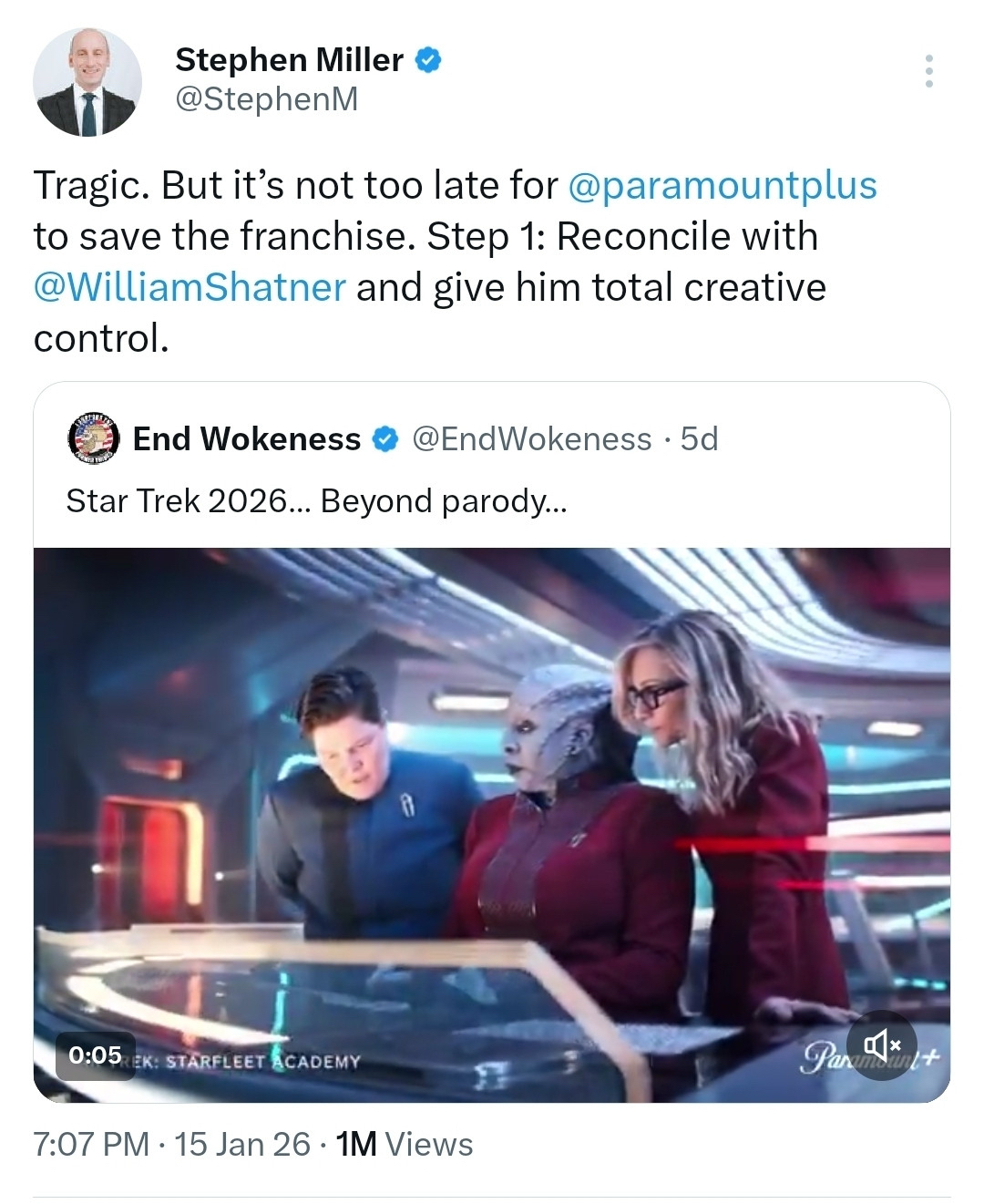
Task: Open the End Wokeness display name
Action: click(247, 439)
